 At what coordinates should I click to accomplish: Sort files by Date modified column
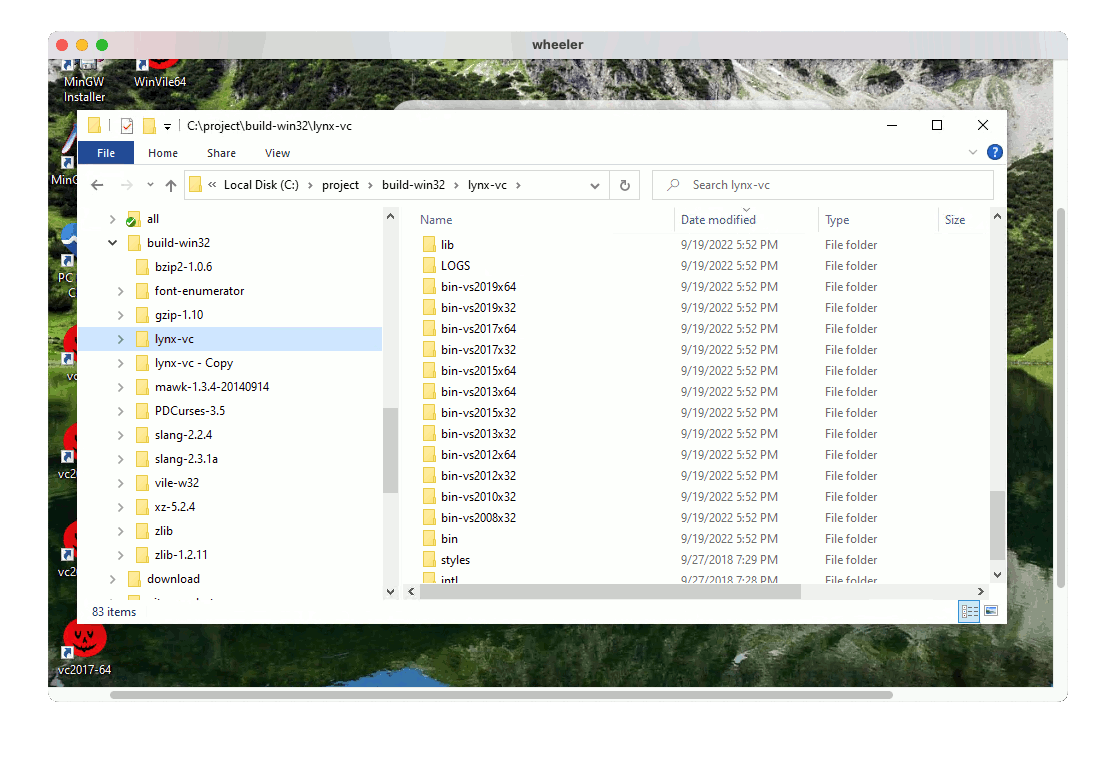coord(718,220)
